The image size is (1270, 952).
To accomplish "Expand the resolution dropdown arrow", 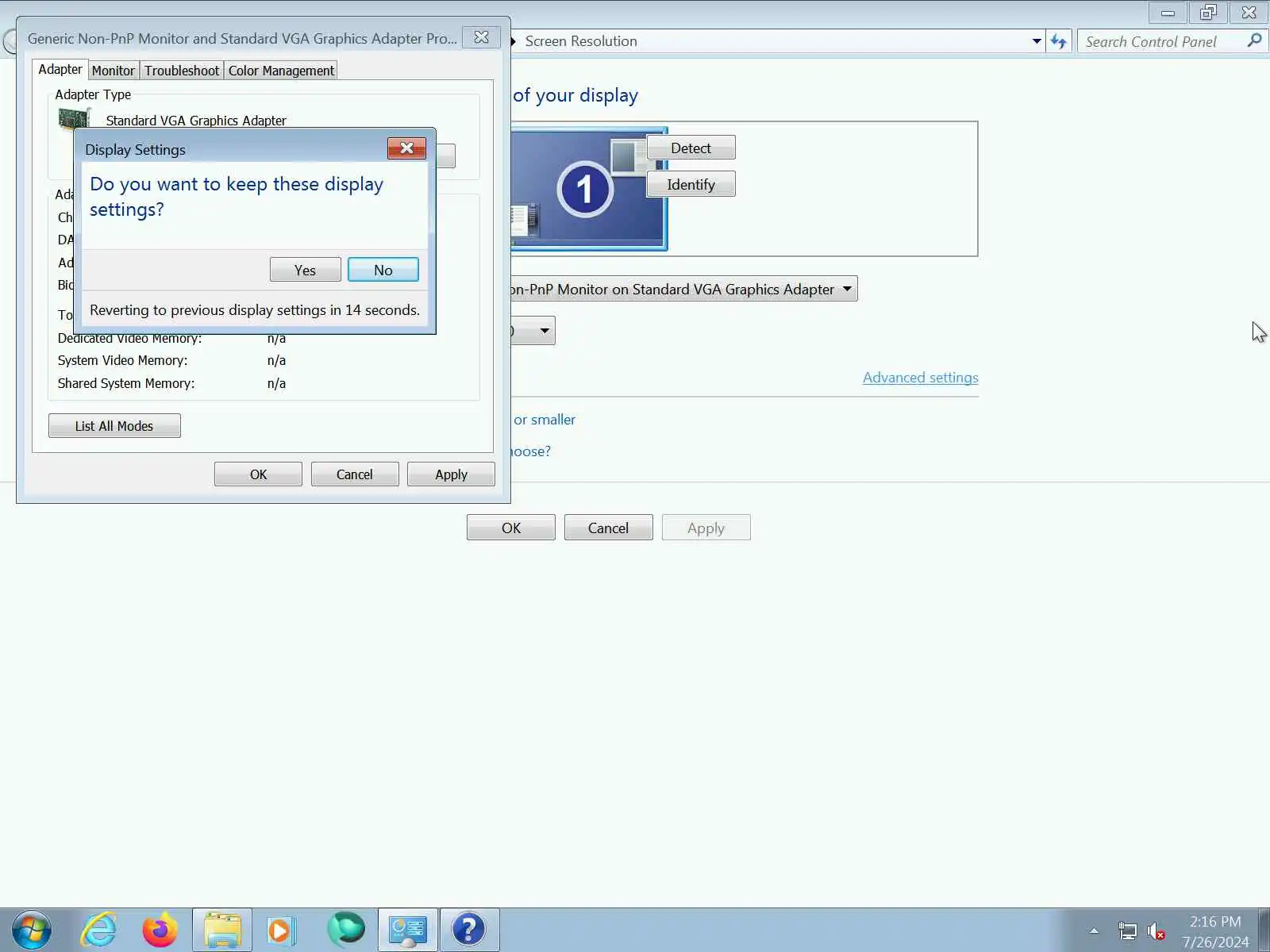I will [x=545, y=330].
